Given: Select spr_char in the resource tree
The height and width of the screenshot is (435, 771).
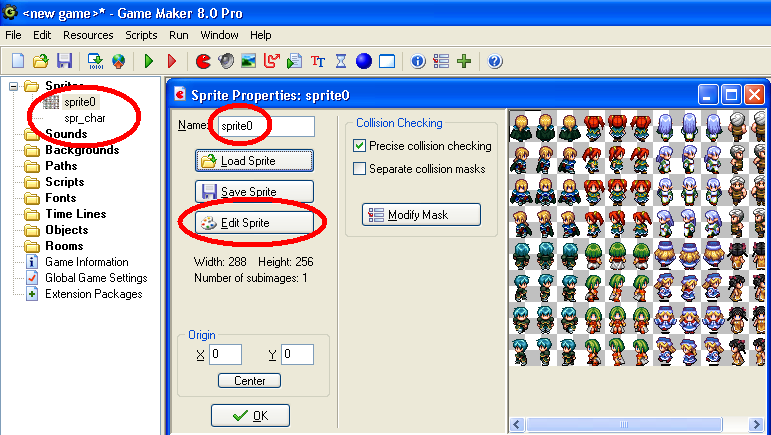Looking at the screenshot, I should point(85,118).
